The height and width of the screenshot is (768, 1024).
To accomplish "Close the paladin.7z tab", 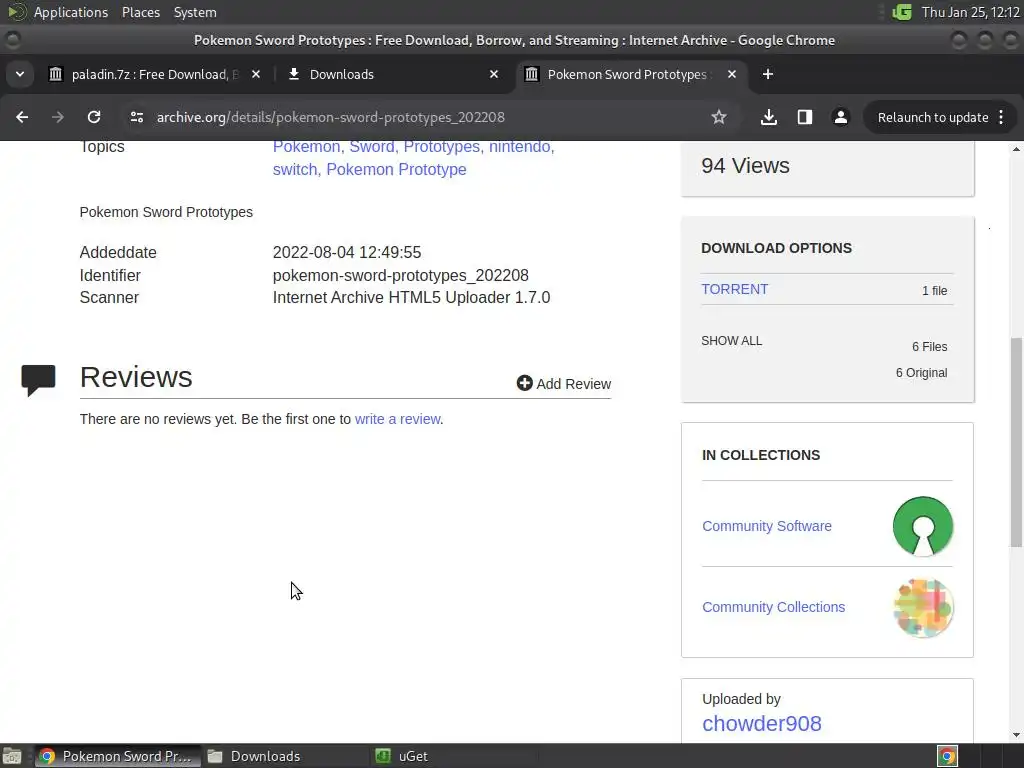I will 256,74.
